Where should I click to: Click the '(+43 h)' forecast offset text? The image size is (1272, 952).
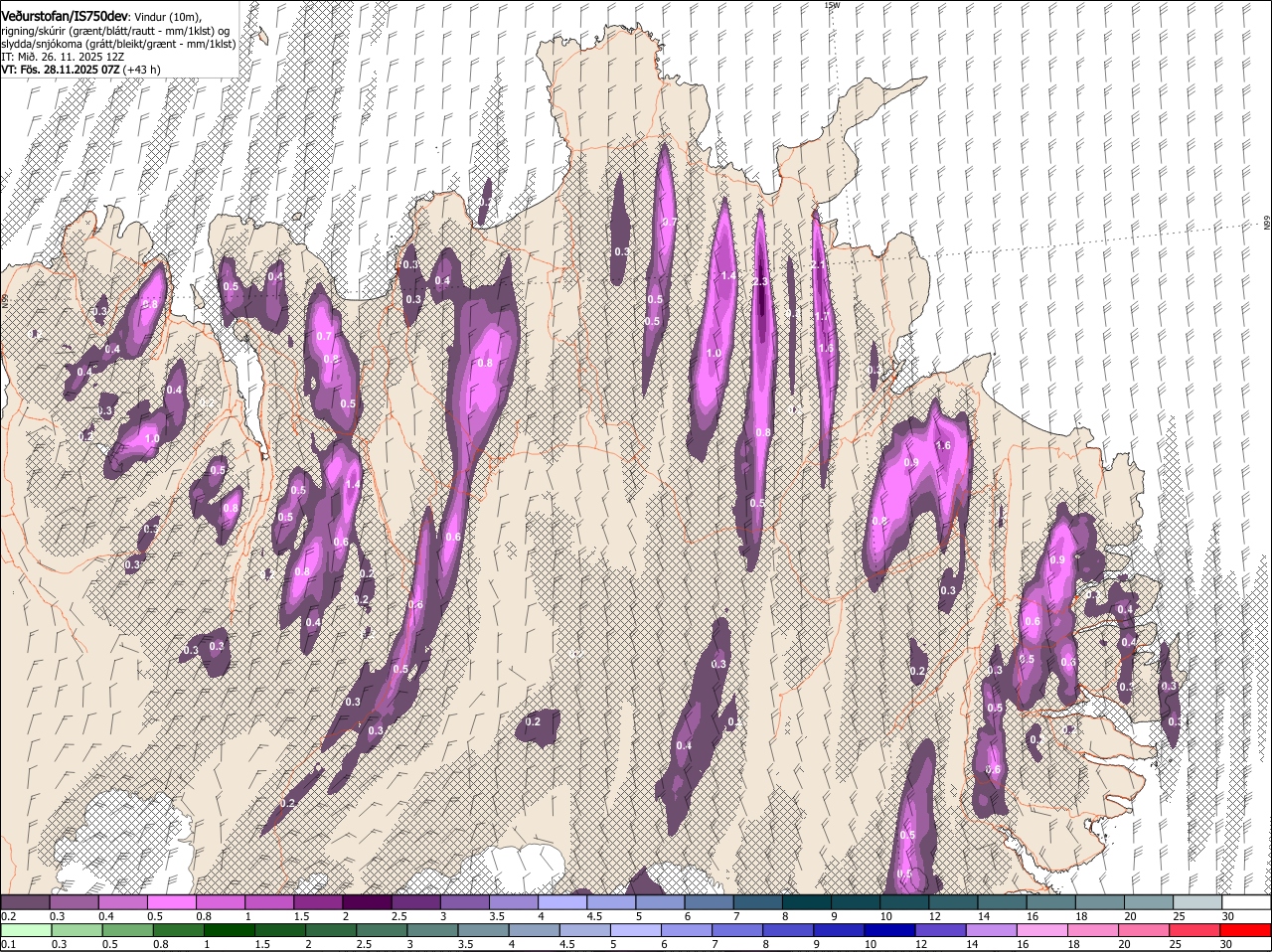142,70
